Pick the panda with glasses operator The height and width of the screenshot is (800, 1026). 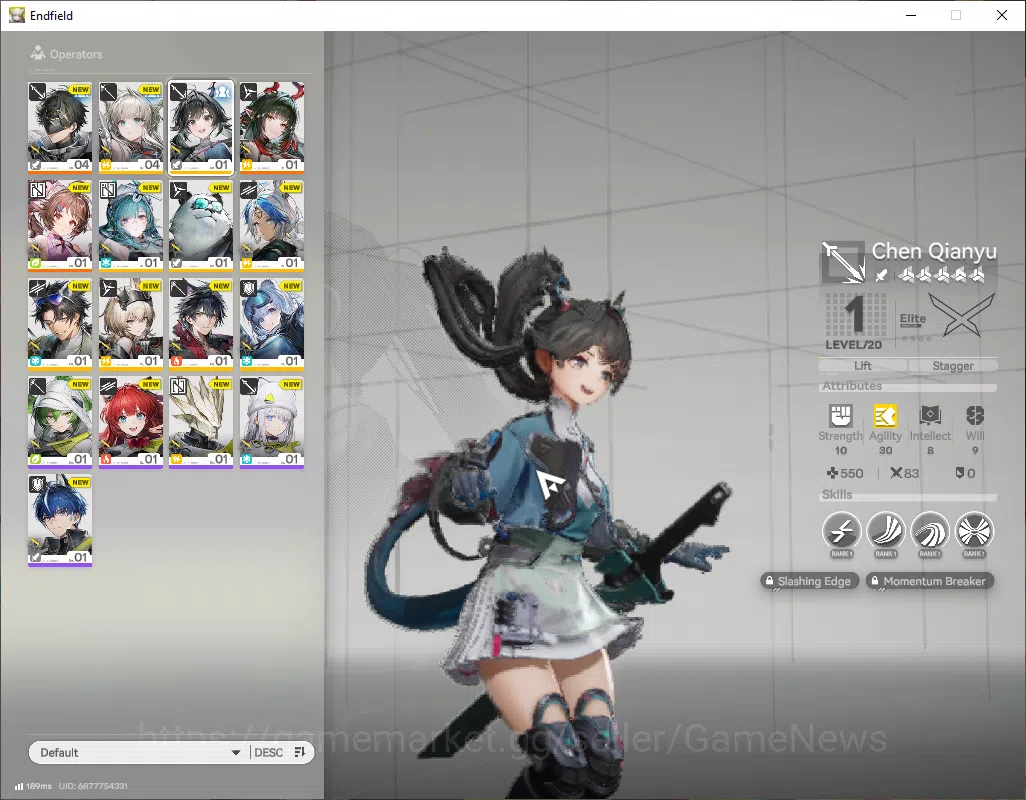pyautogui.click(x=201, y=225)
